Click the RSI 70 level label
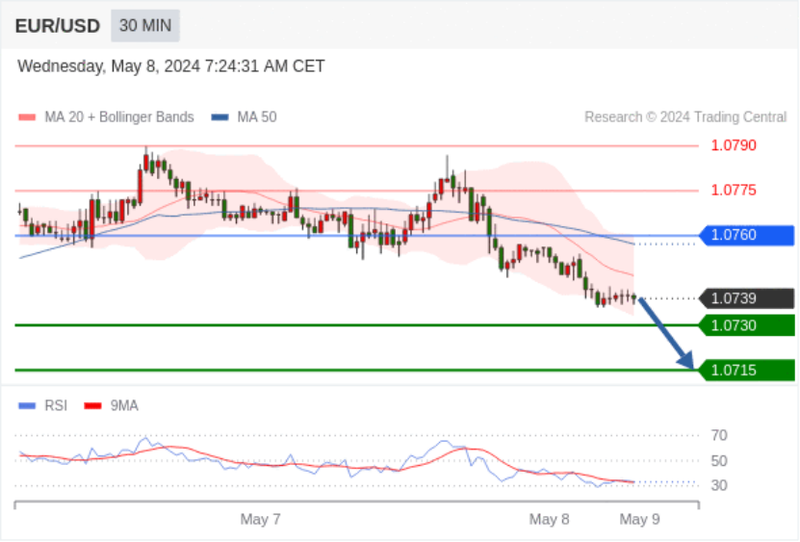The width and height of the screenshot is (800, 542). (x=719, y=436)
